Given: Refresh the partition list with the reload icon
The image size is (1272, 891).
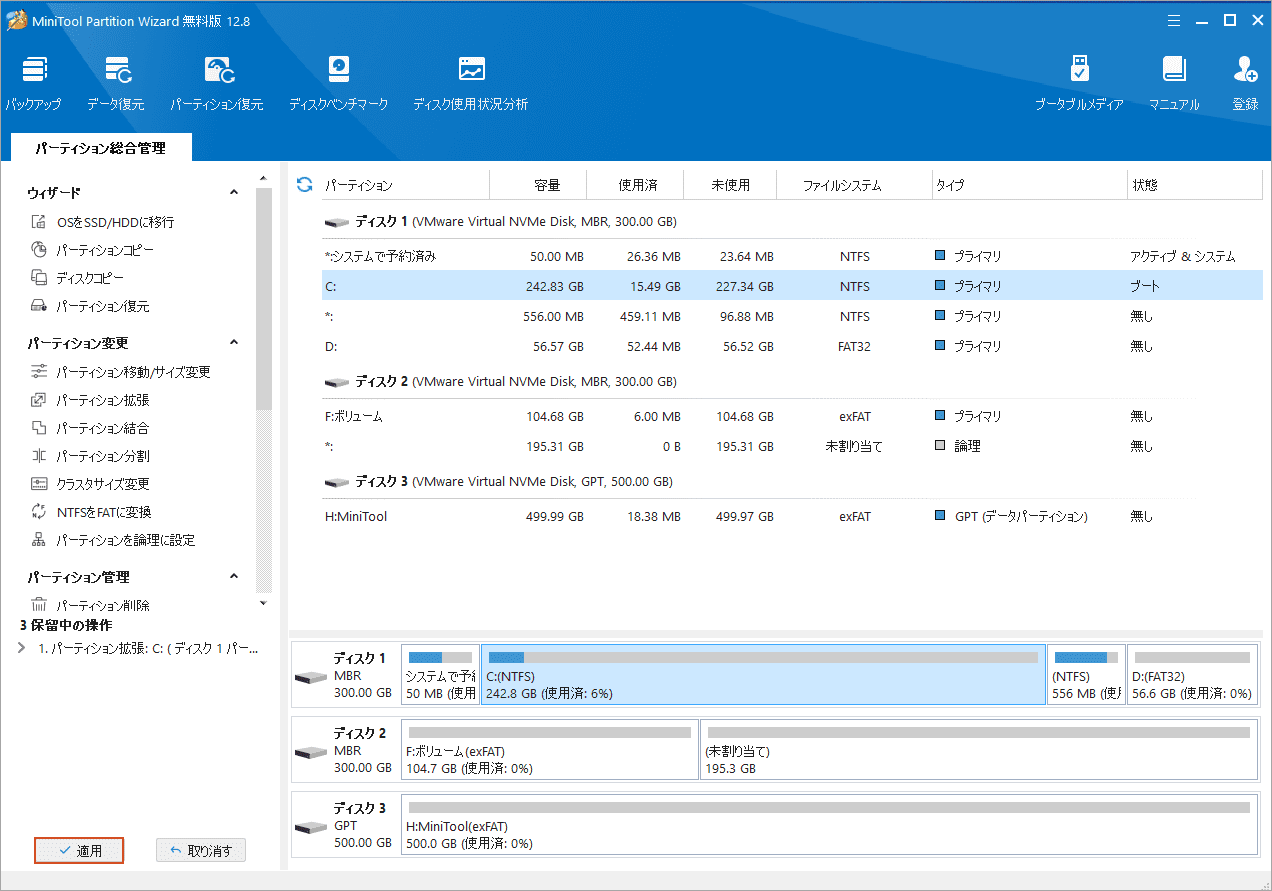Looking at the screenshot, I should click(305, 185).
